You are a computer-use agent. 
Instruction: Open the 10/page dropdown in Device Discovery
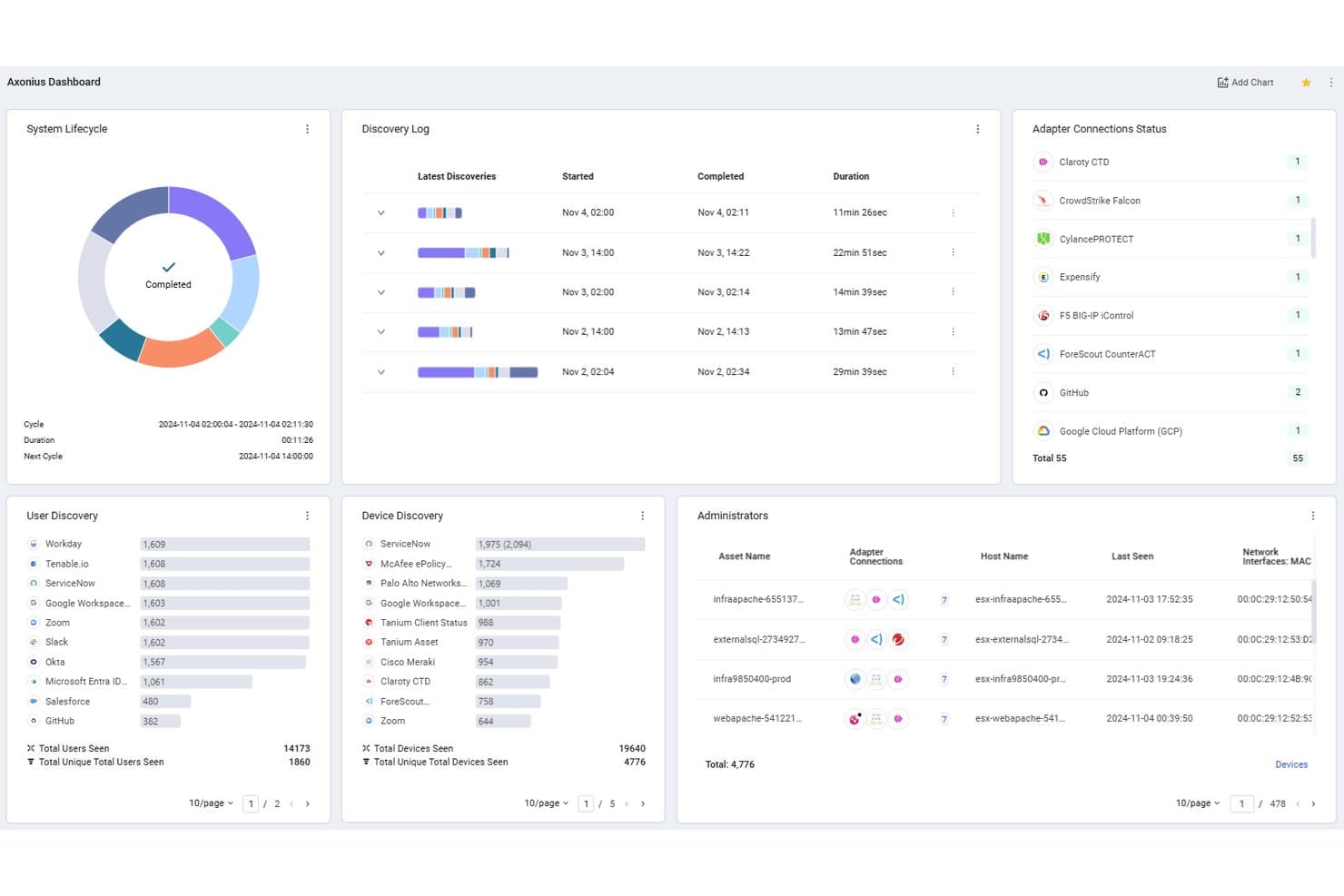546,803
